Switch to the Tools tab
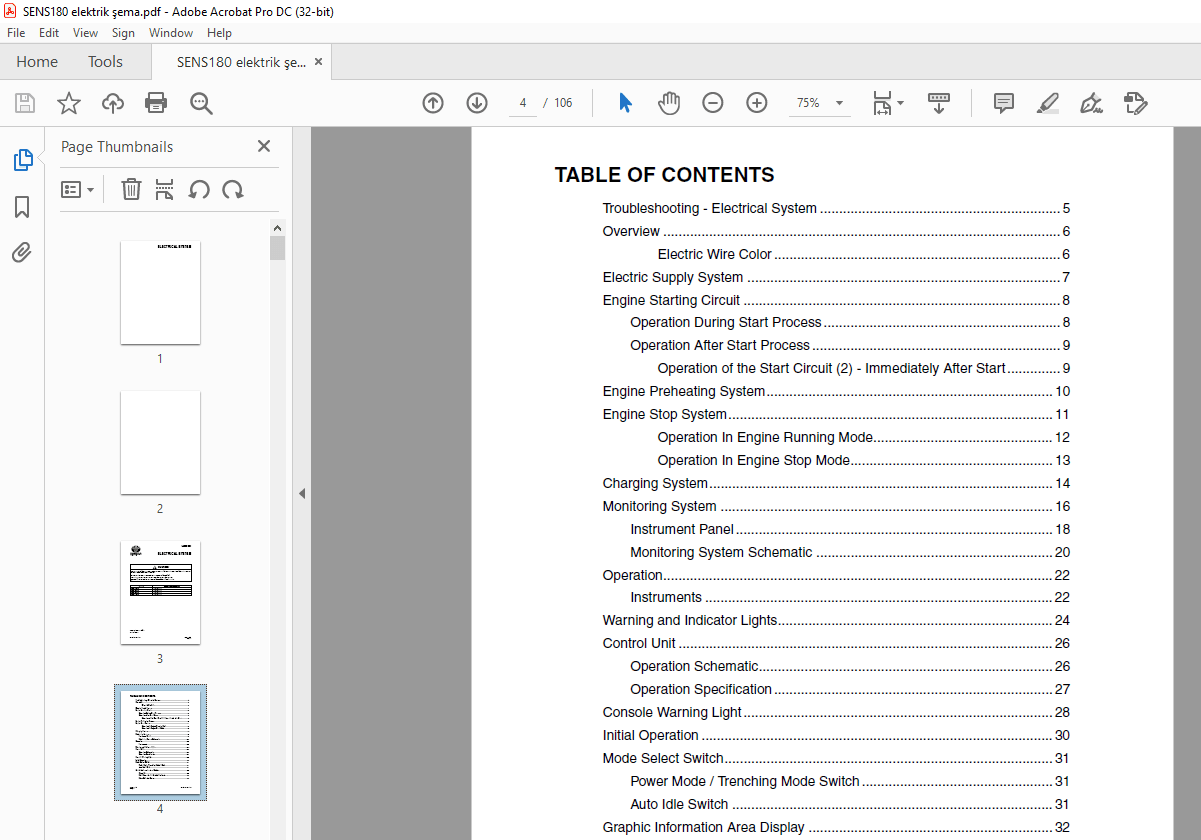Image resolution: width=1201 pixels, height=840 pixels. 105,62
